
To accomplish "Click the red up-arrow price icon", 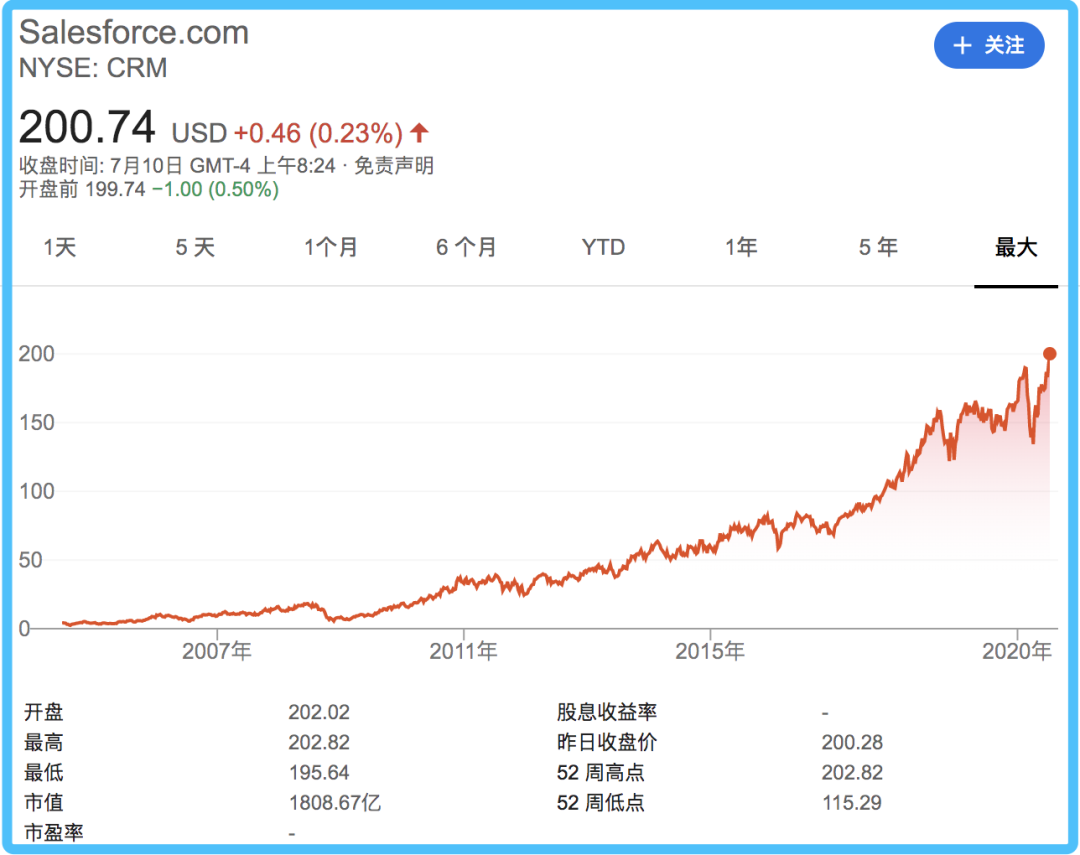I will (419, 131).
